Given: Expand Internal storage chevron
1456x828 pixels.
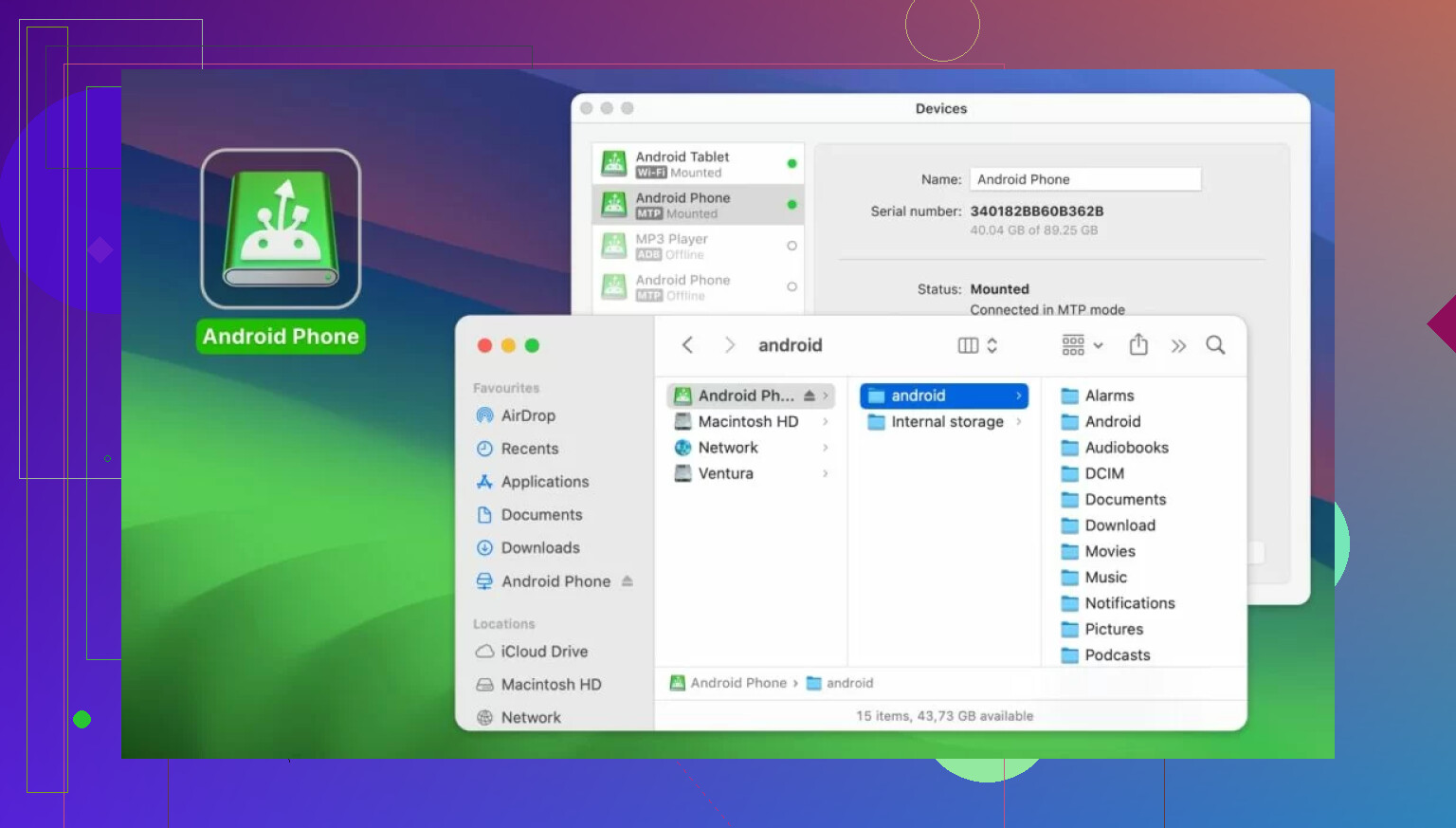Looking at the screenshot, I should (x=1019, y=422).
